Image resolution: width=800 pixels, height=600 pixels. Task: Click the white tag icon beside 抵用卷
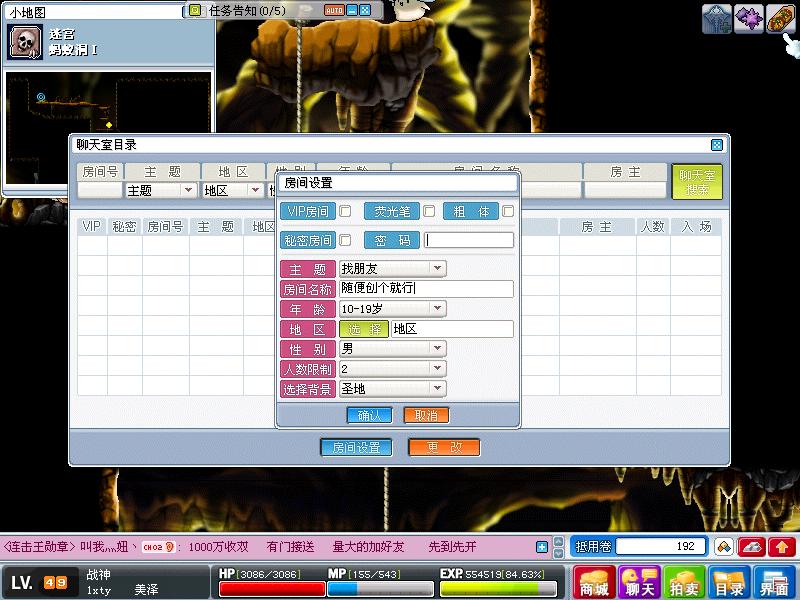click(723, 547)
